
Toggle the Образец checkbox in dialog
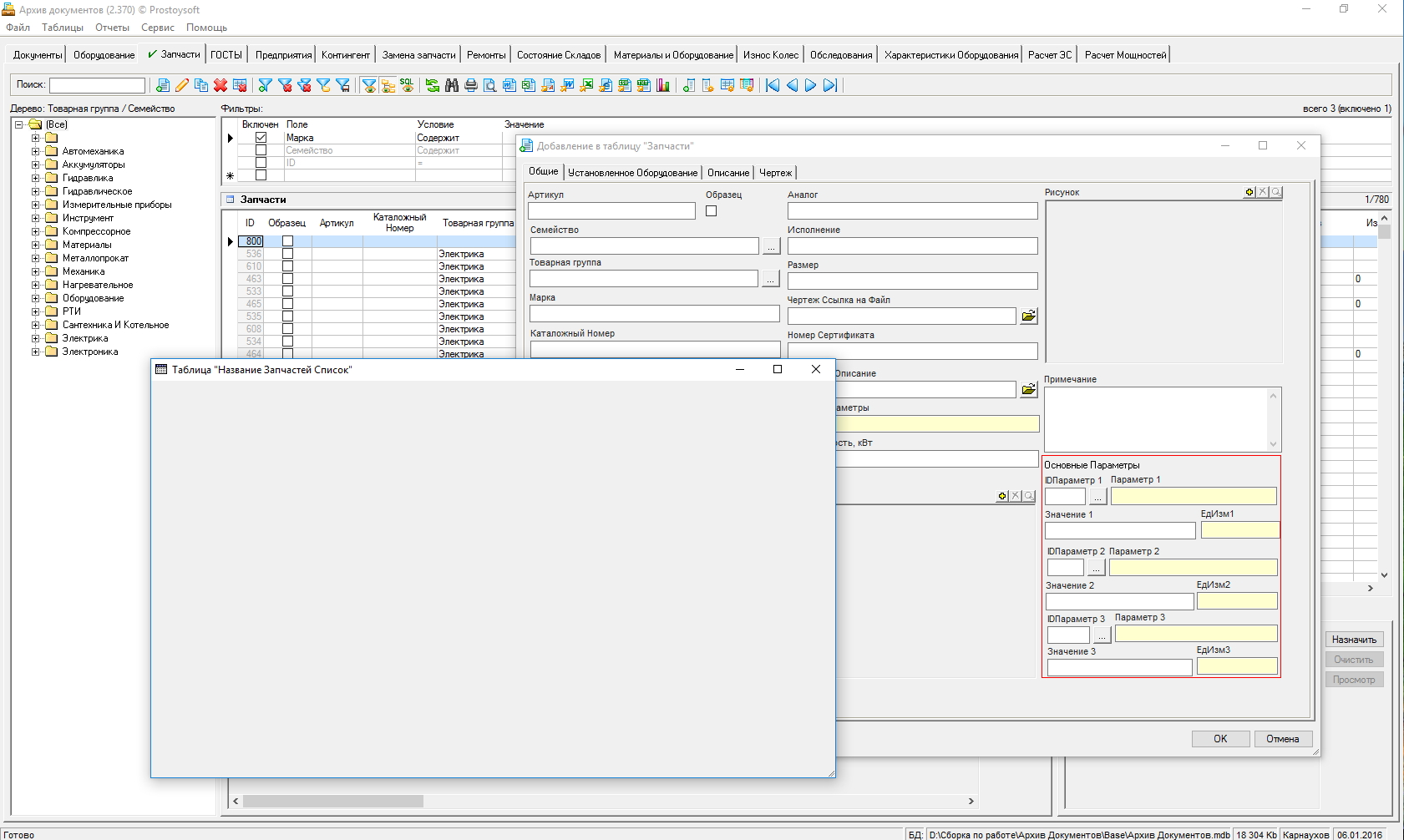(x=711, y=211)
